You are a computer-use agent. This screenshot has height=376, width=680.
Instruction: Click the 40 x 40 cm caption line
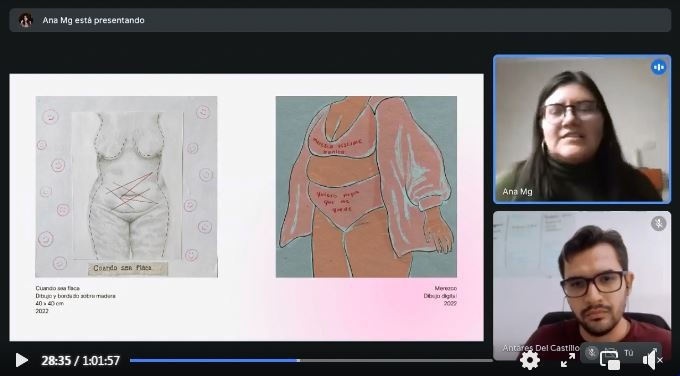49,304
